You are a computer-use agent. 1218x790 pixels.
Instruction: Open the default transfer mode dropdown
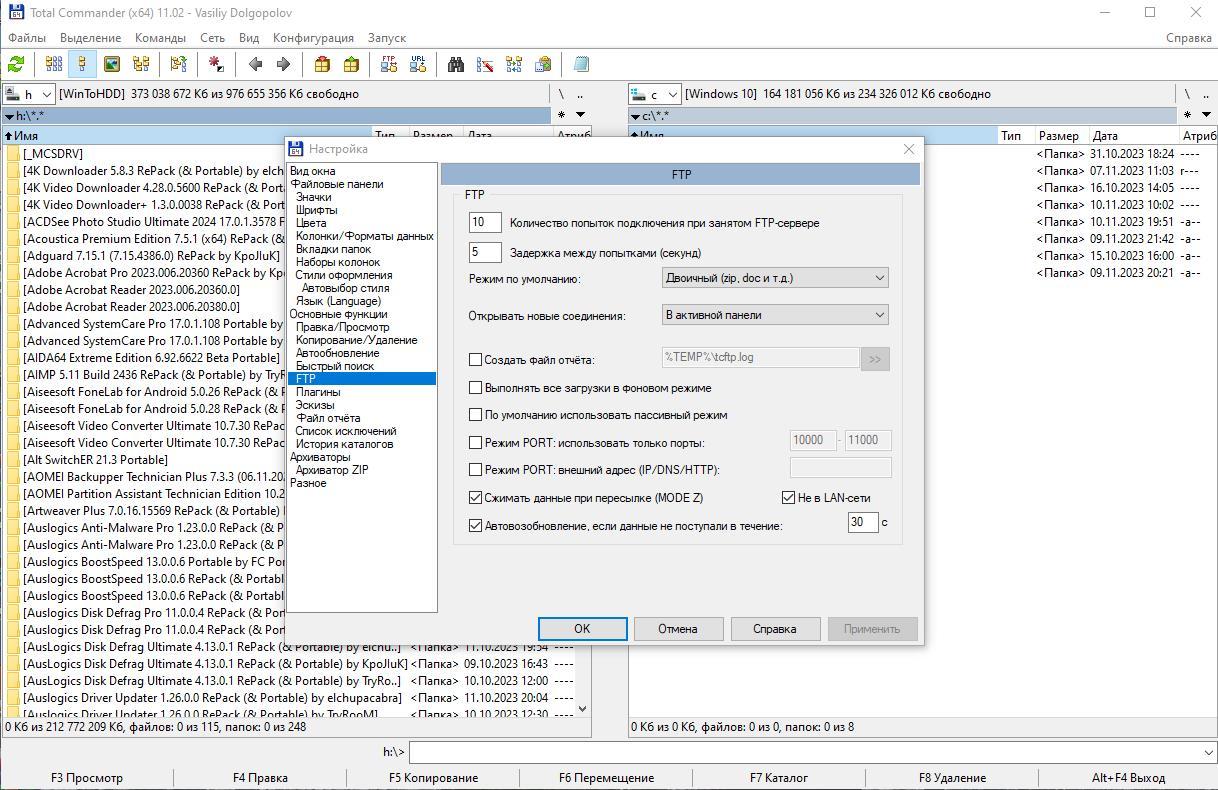point(775,278)
